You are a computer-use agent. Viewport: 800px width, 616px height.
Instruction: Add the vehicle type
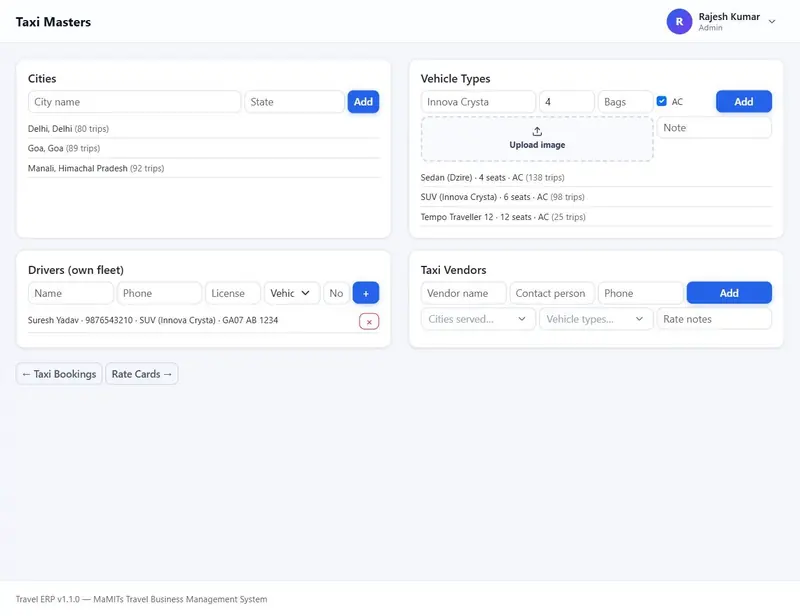click(x=744, y=102)
